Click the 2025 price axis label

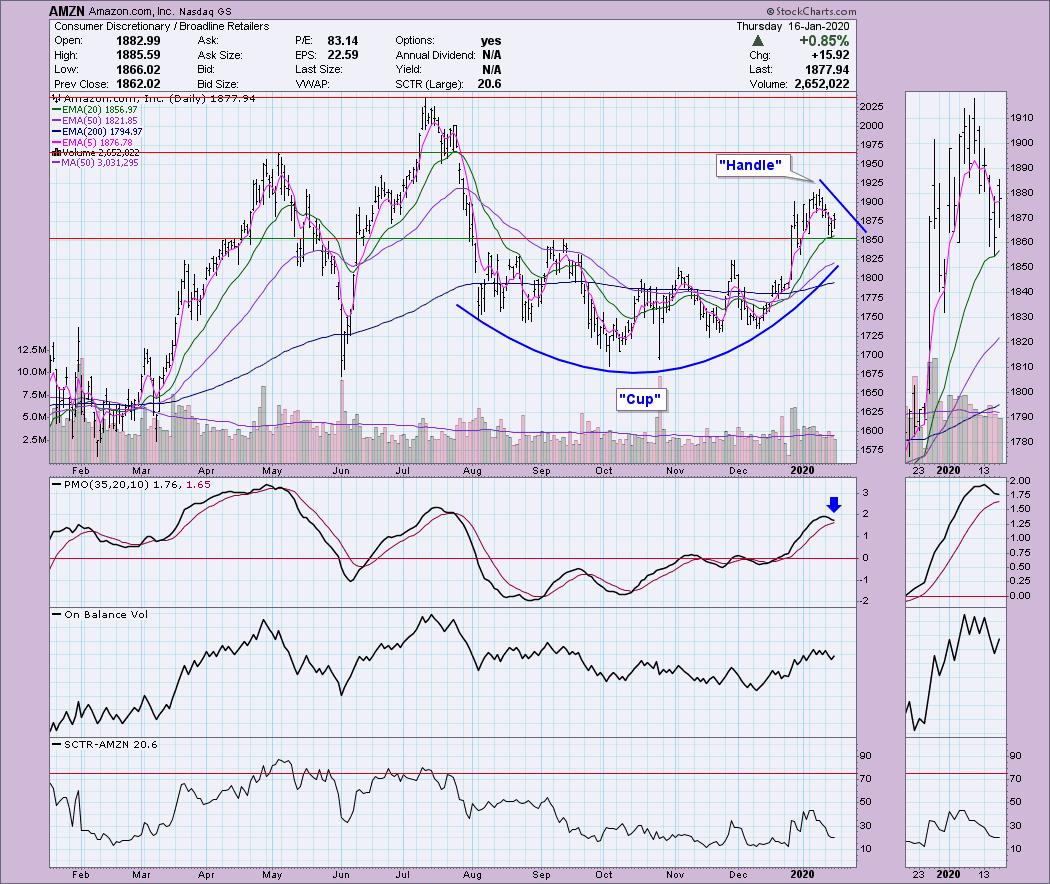(x=871, y=107)
